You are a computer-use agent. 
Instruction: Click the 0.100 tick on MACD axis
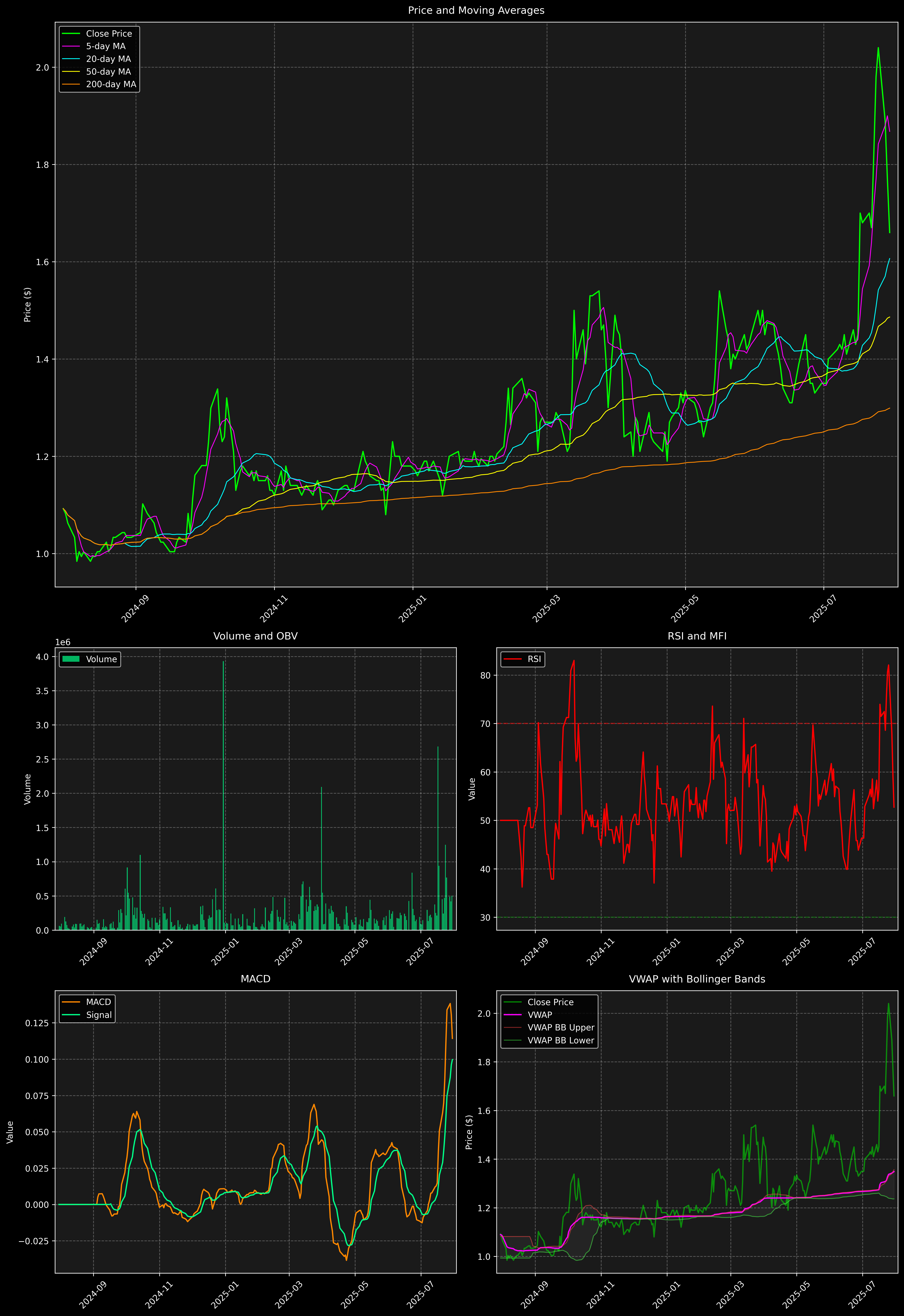pyautogui.click(x=37, y=1059)
